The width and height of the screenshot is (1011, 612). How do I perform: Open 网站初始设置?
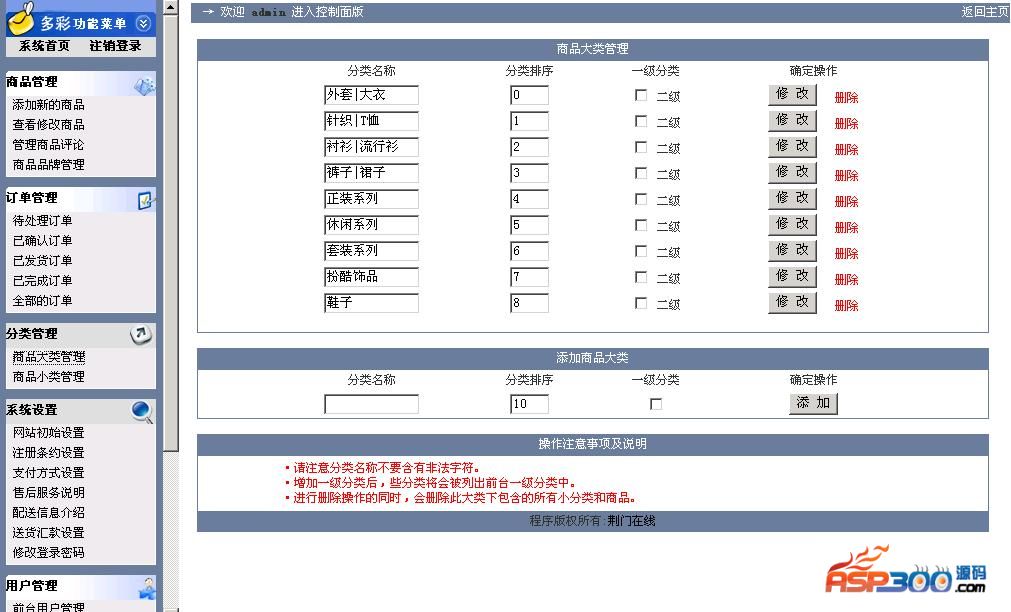pos(48,433)
